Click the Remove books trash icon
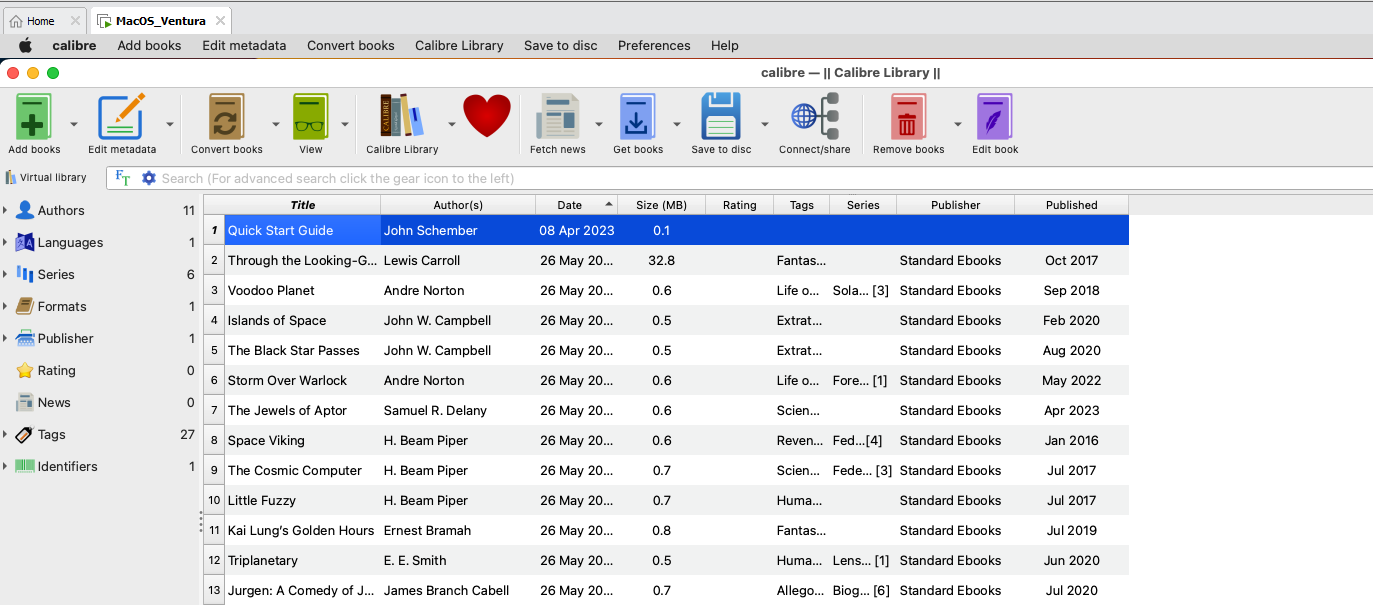The height and width of the screenshot is (605, 1373). [908, 119]
